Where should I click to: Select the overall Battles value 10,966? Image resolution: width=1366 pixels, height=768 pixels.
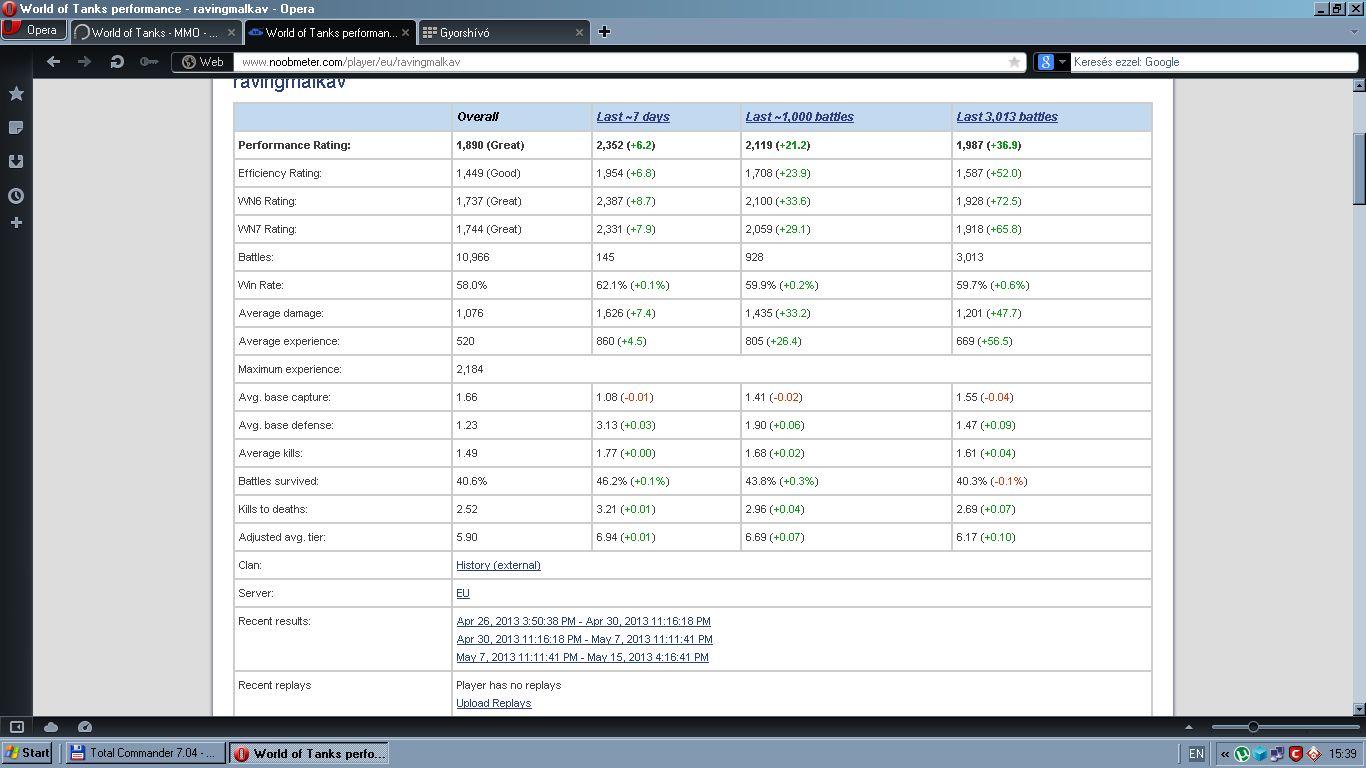tap(473, 257)
